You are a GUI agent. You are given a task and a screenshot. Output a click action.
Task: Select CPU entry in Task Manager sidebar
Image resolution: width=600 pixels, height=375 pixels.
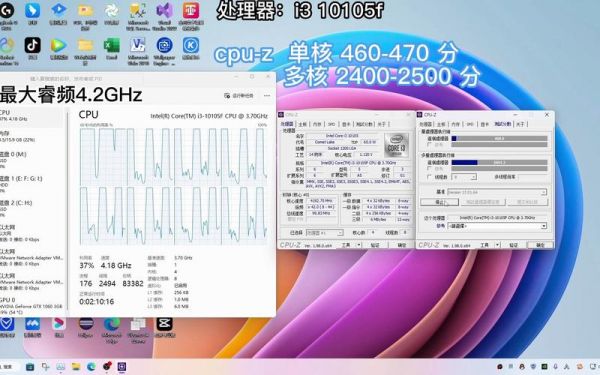[x=31, y=116]
